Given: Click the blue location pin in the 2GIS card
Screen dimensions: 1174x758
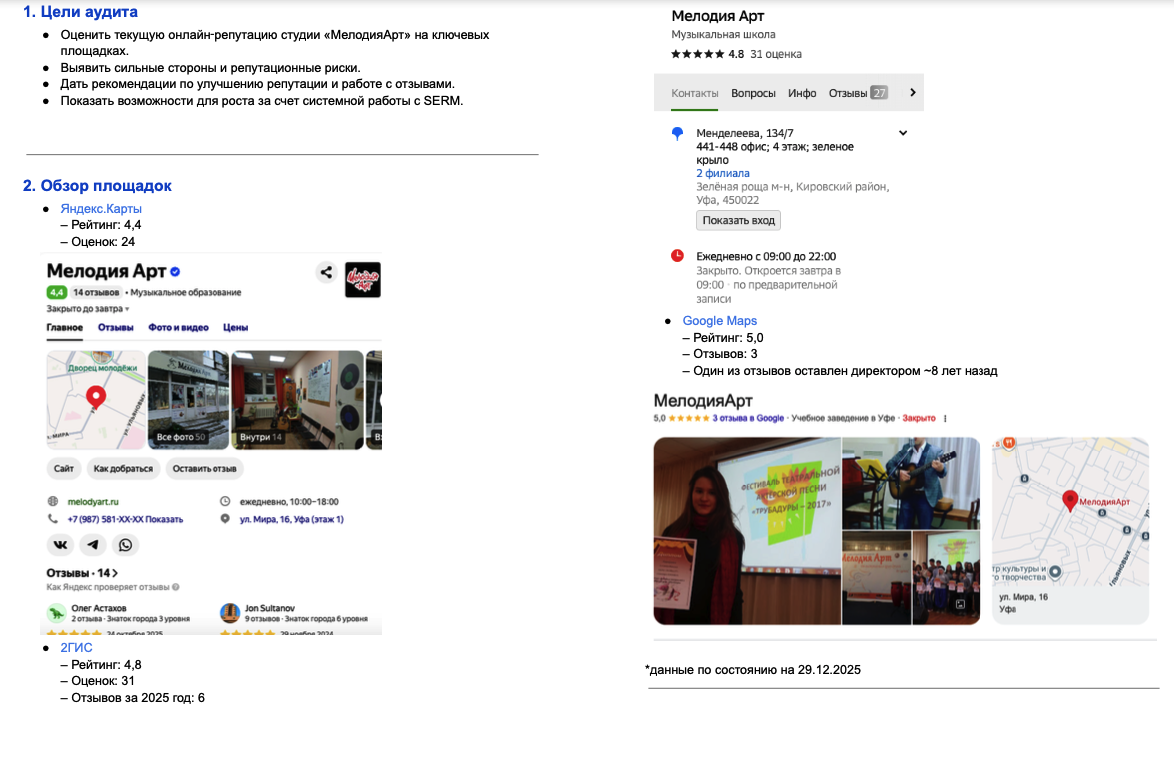Looking at the screenshot, I should click(x=677, y=133).
